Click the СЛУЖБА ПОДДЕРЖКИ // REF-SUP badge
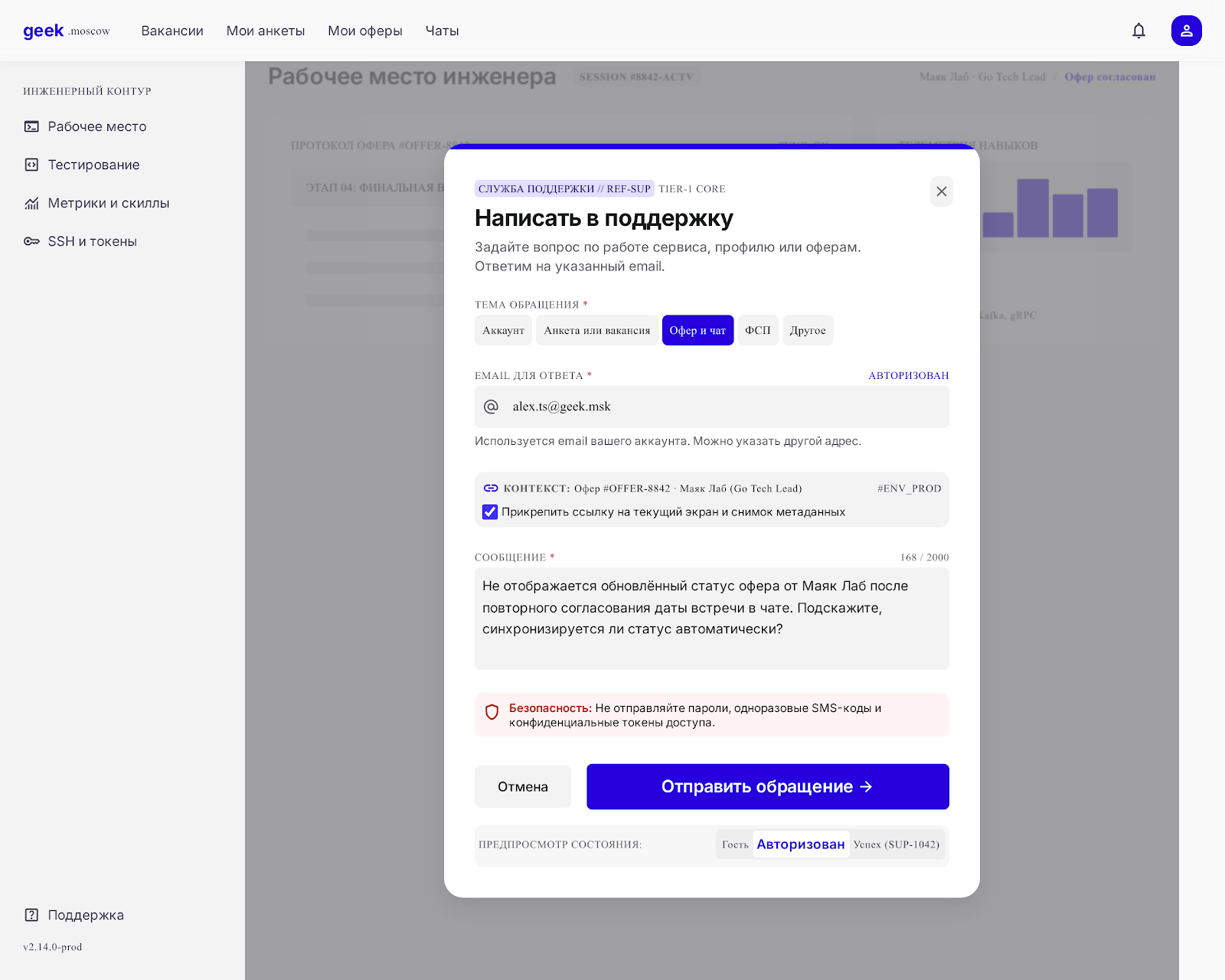This screenshot has width=1225, height=980. [x=564, y=189]
